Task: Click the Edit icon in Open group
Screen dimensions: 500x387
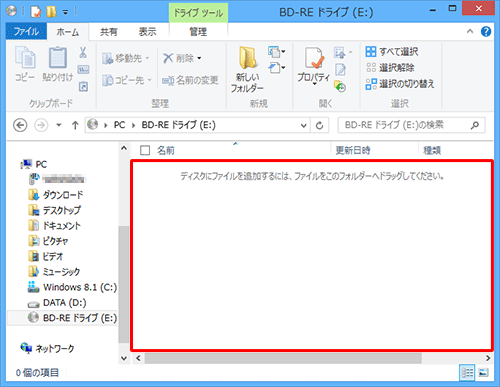Action: (x=340, y=69)
